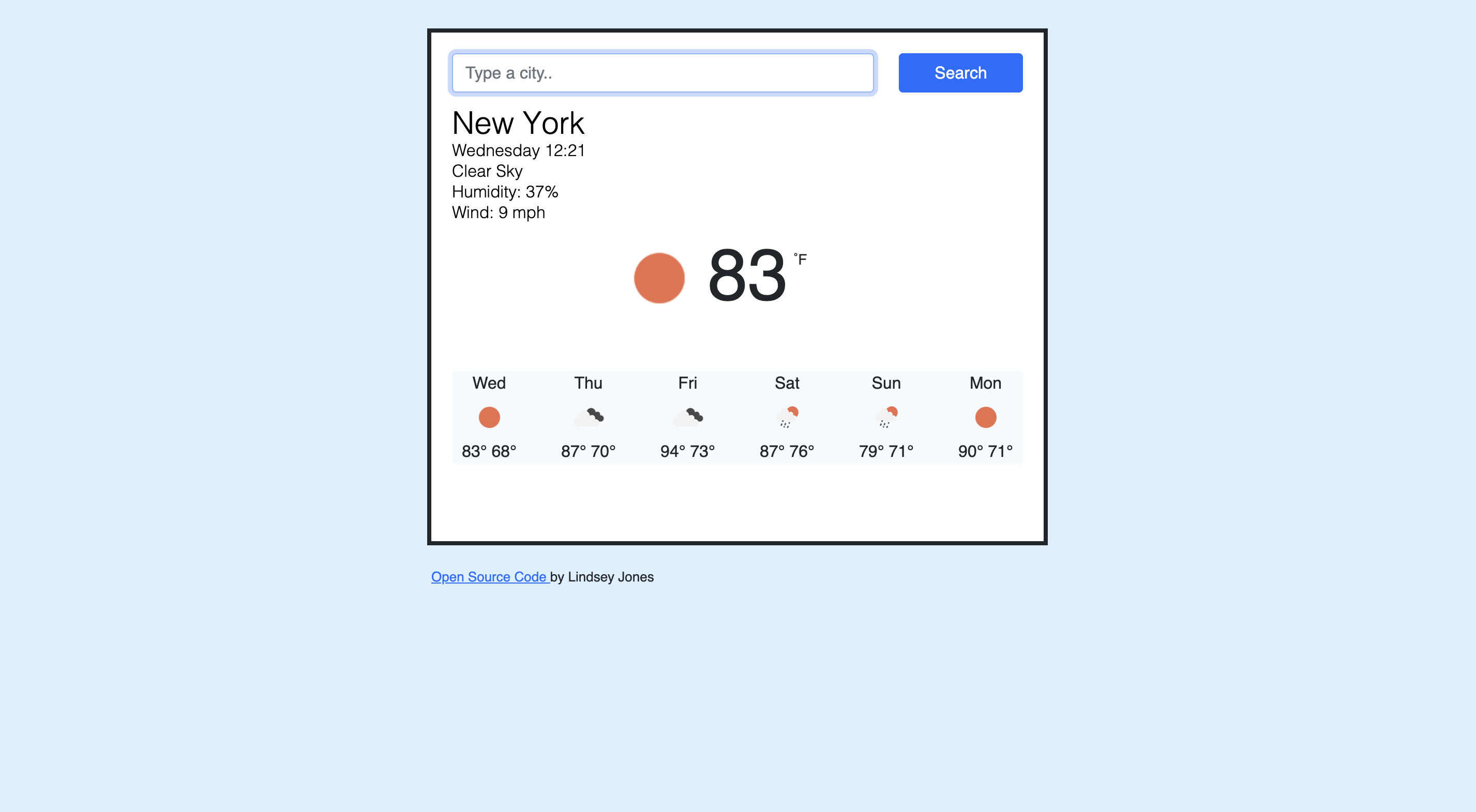Screen dimensions: 1476x812
Task: Click the New York city heading
Action: [518, 122]
